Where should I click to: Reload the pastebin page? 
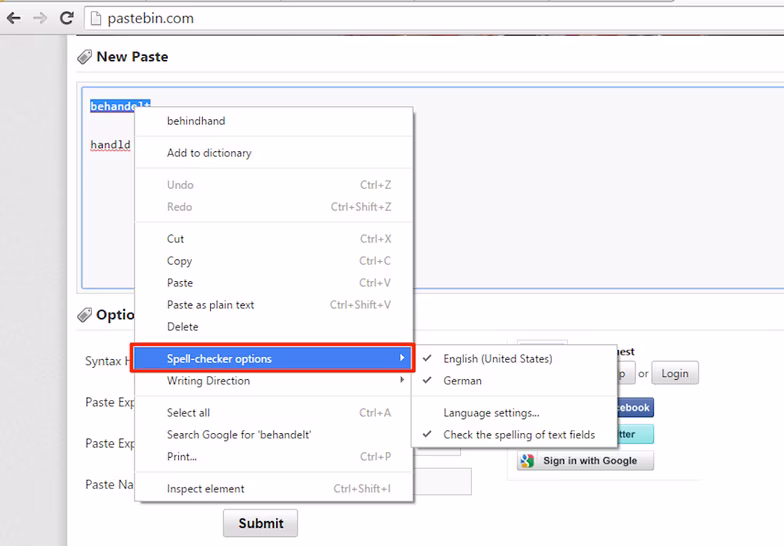(x=66, y=18)
